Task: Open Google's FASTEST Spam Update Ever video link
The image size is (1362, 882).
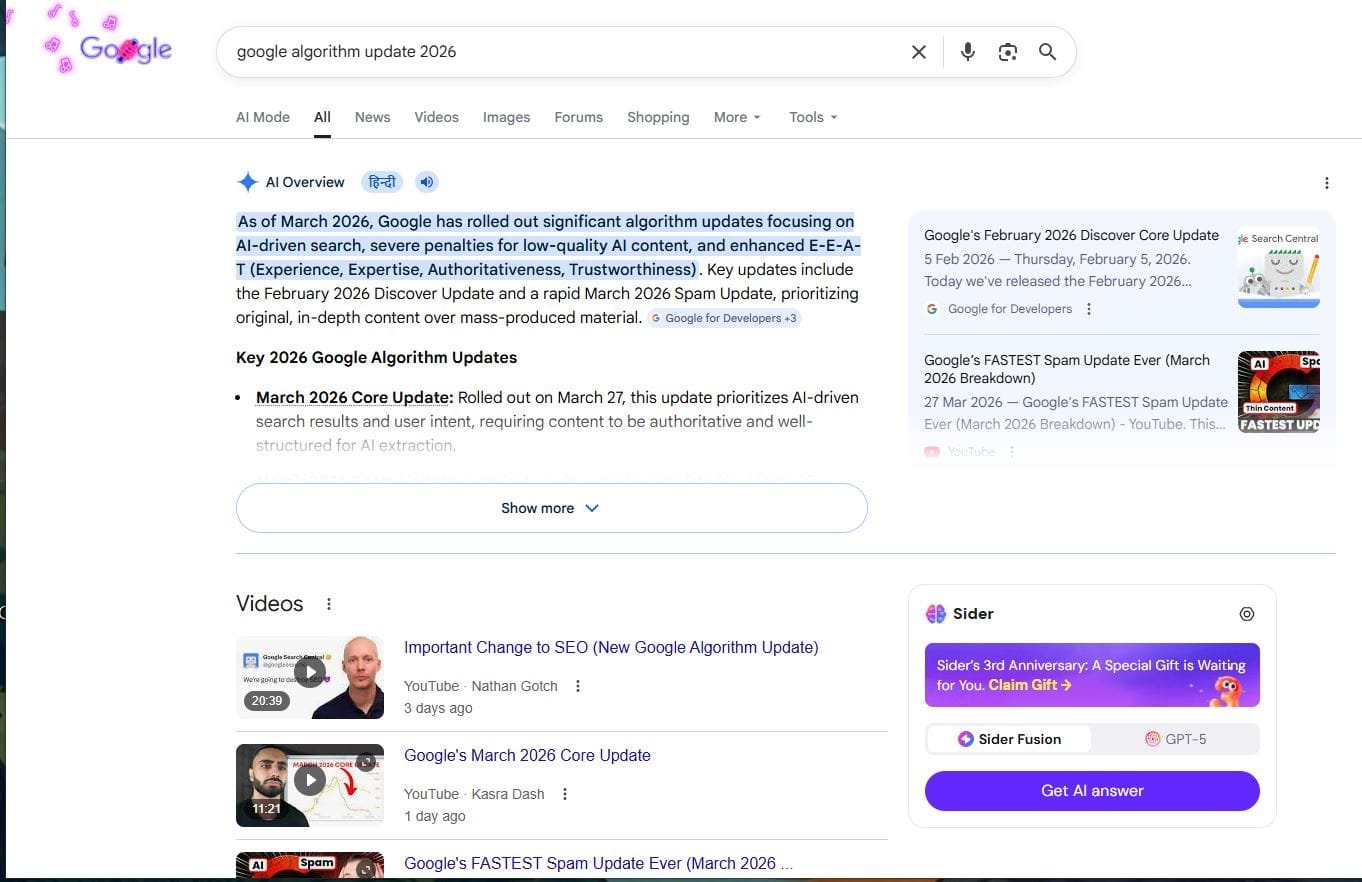Action: [598, 863]
